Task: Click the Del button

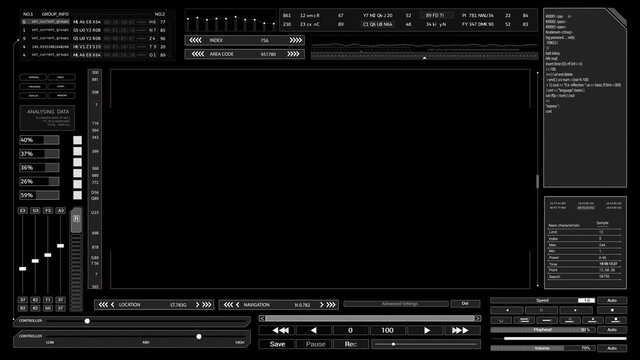Action: click(x=465, y=304)
